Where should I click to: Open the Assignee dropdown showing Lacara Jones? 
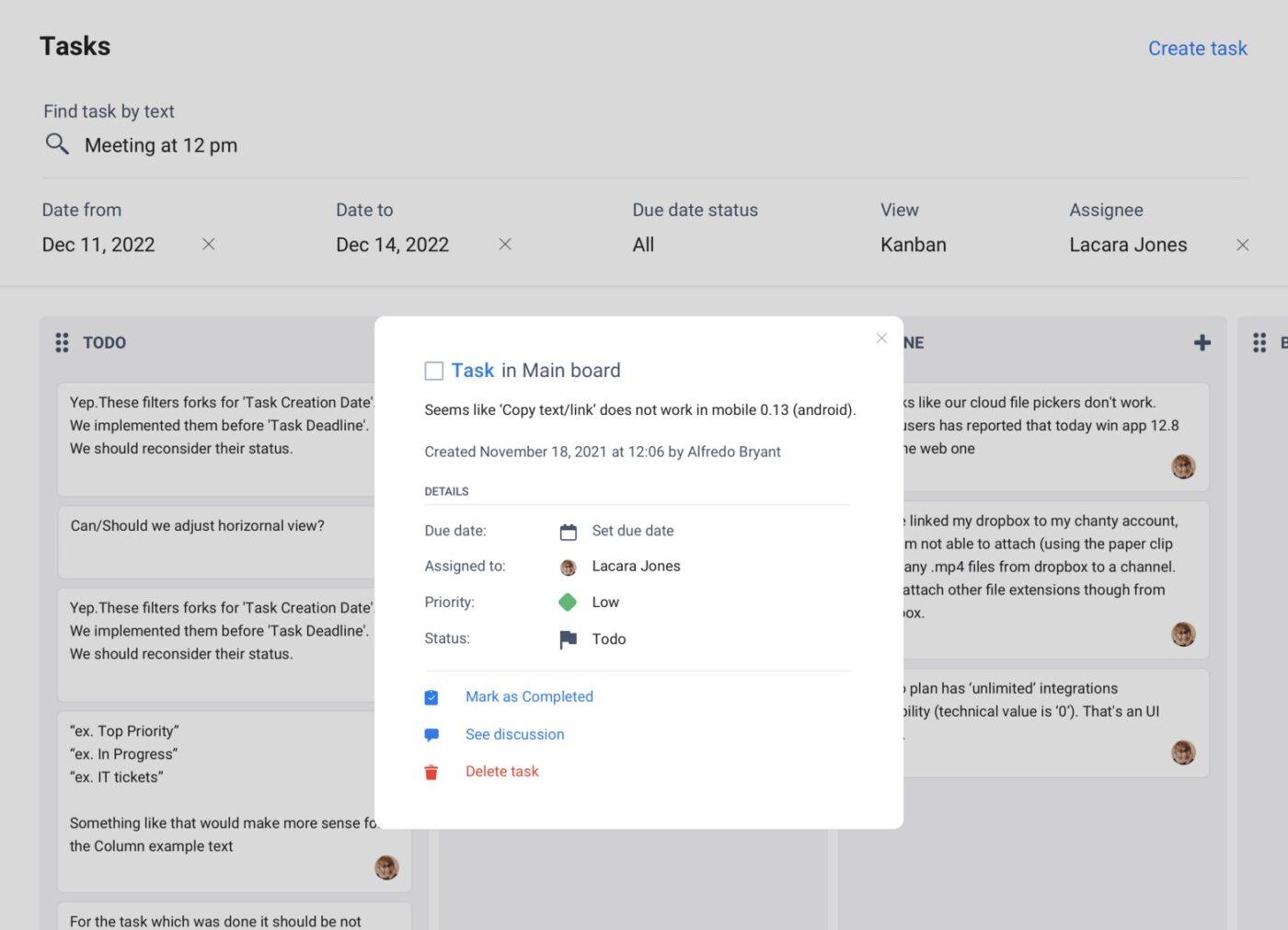[1128, 245]
